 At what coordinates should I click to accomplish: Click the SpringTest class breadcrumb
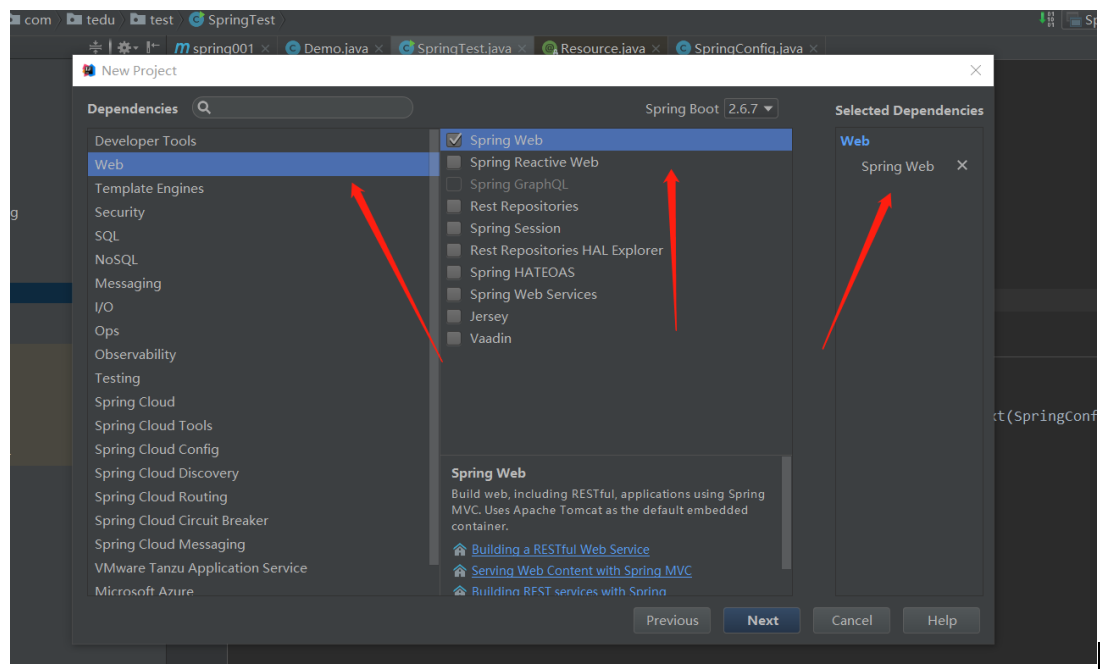pyautogui.click(x=232, y=20)
